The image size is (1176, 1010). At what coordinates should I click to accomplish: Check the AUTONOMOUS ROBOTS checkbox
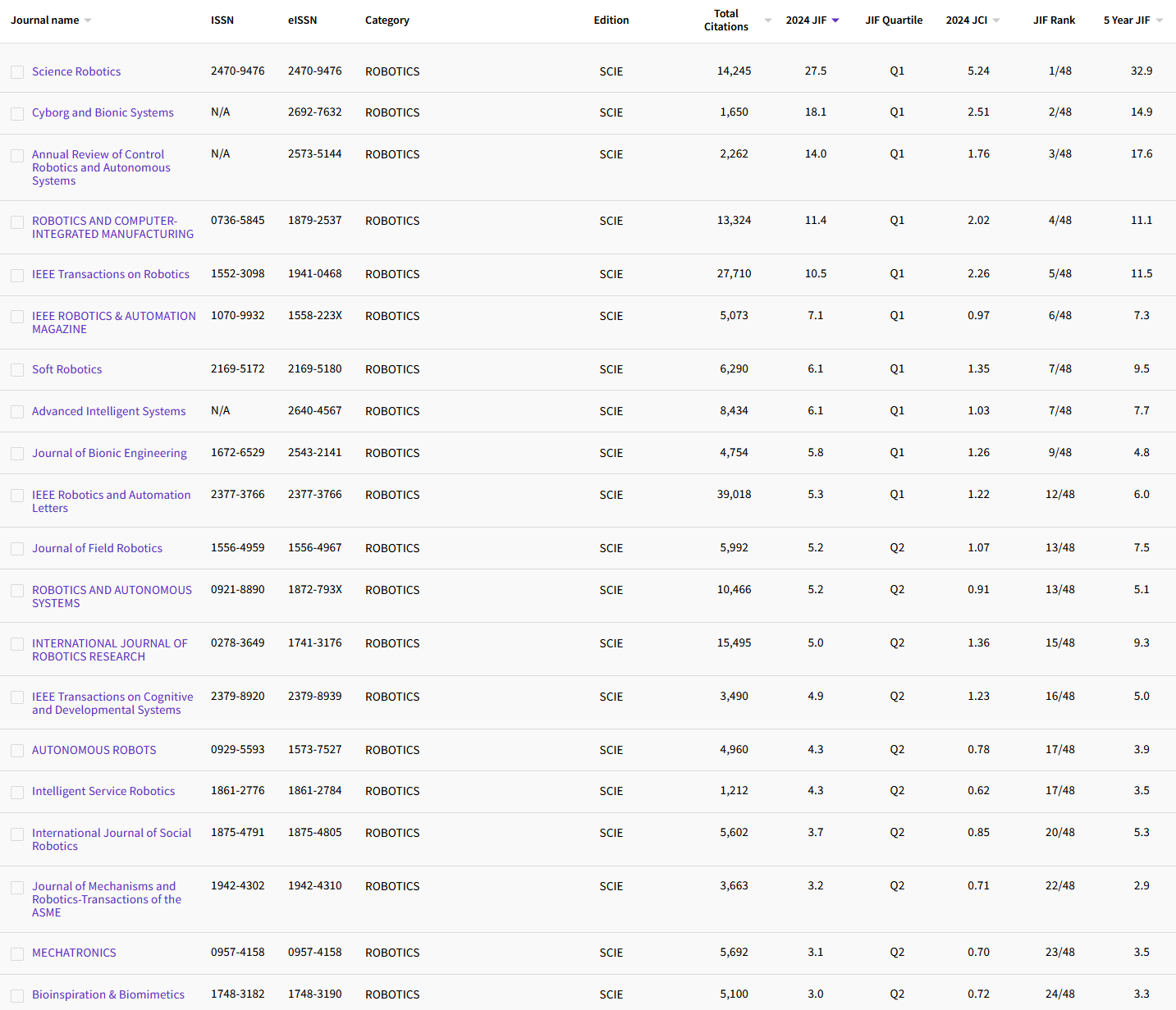[x=17, y=751]
